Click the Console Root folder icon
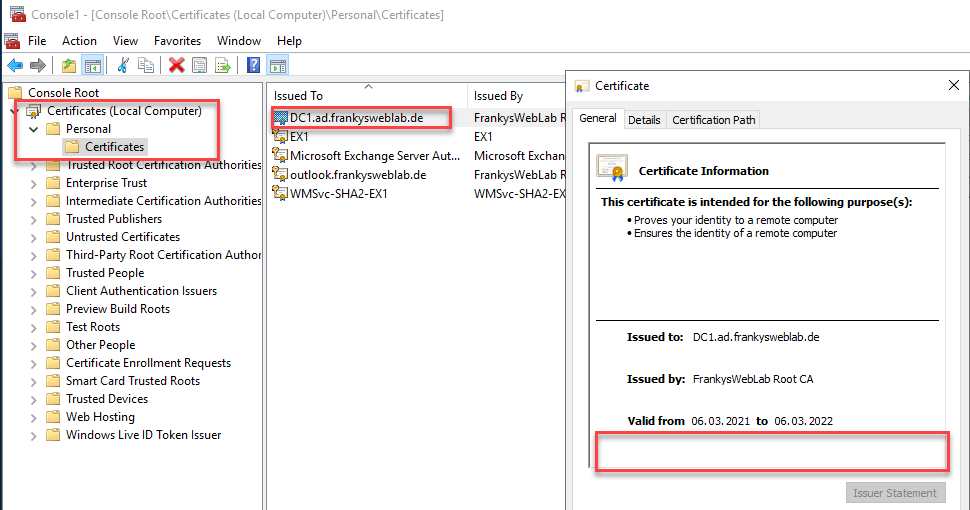Screen dimensions: 970x510 click(x=15, y=92)
